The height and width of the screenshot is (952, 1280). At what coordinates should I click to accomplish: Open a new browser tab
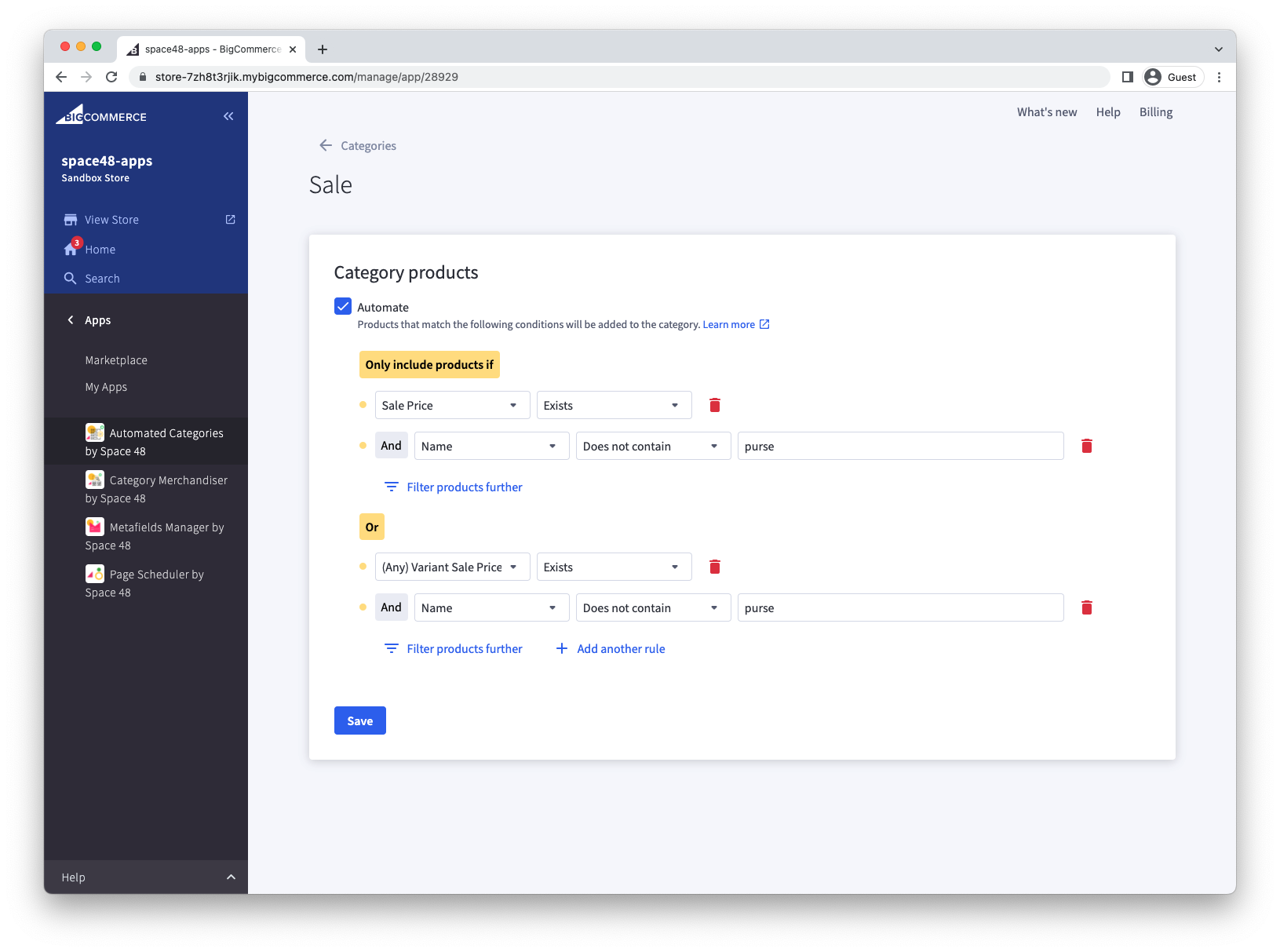(x=323, y=49)
